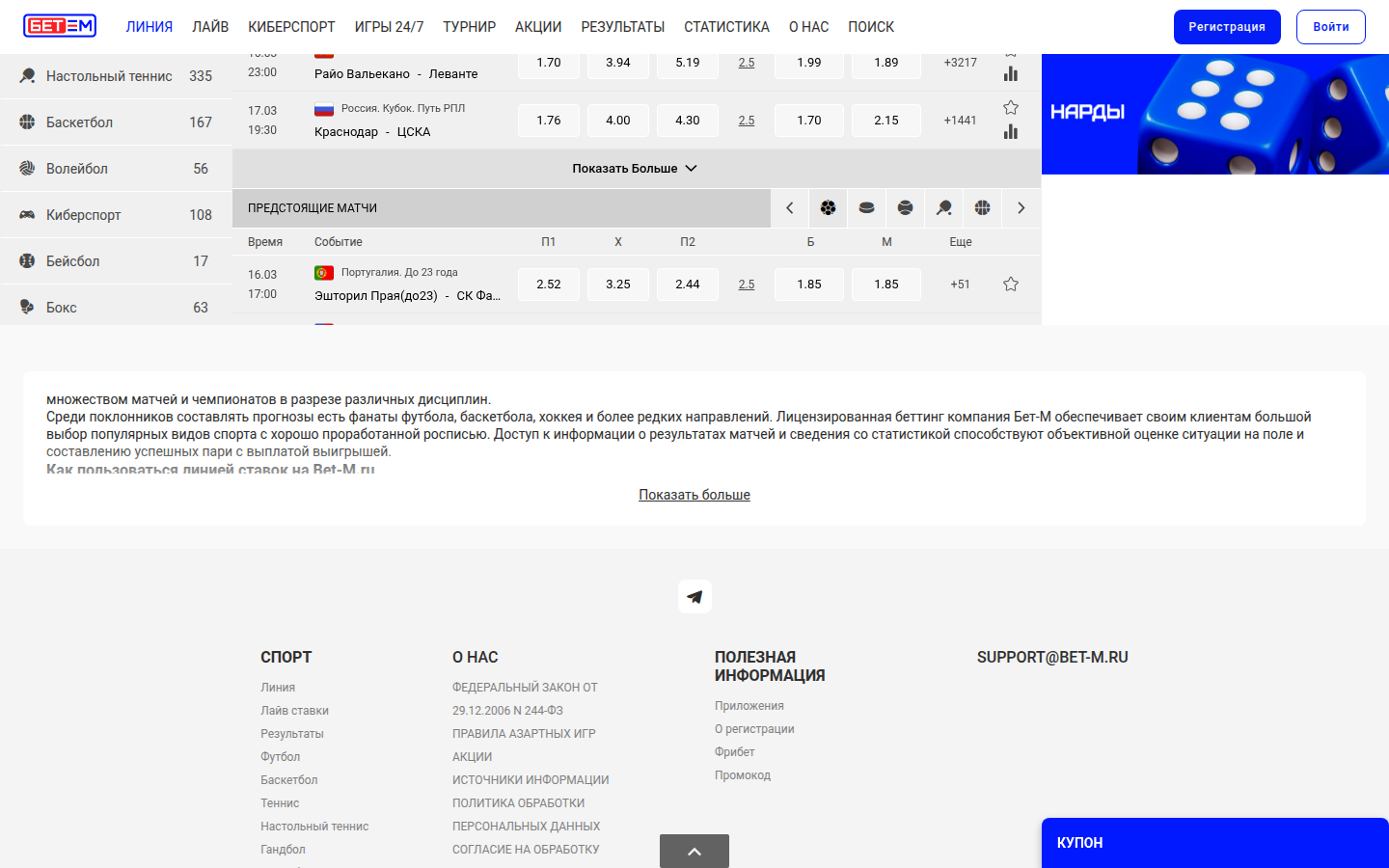1389x868 pixels.
Task: Open the НАРДЫ dice banner
Action: (1213, 114)
